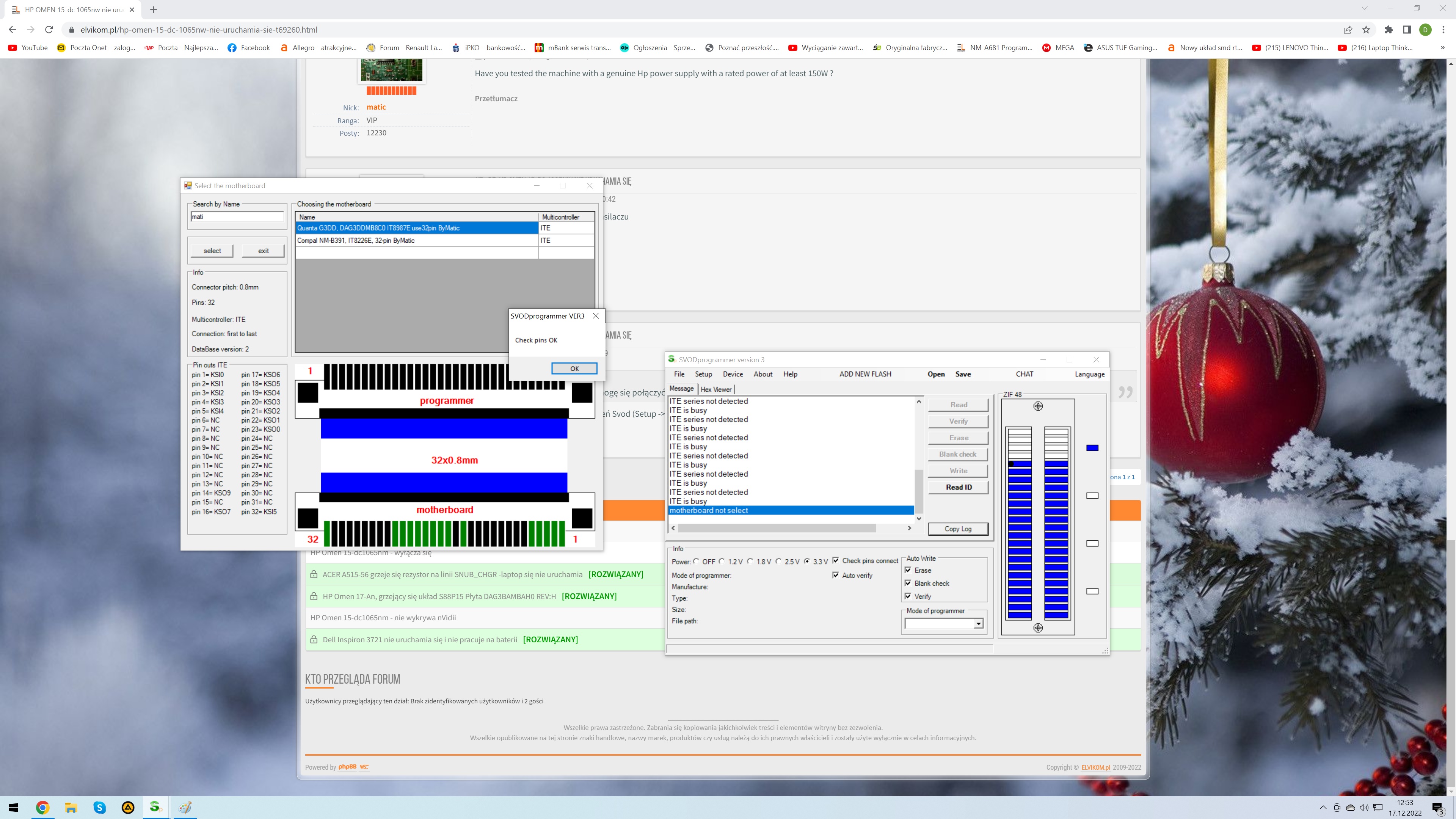Click the volume icon in the system tray

1363,807
